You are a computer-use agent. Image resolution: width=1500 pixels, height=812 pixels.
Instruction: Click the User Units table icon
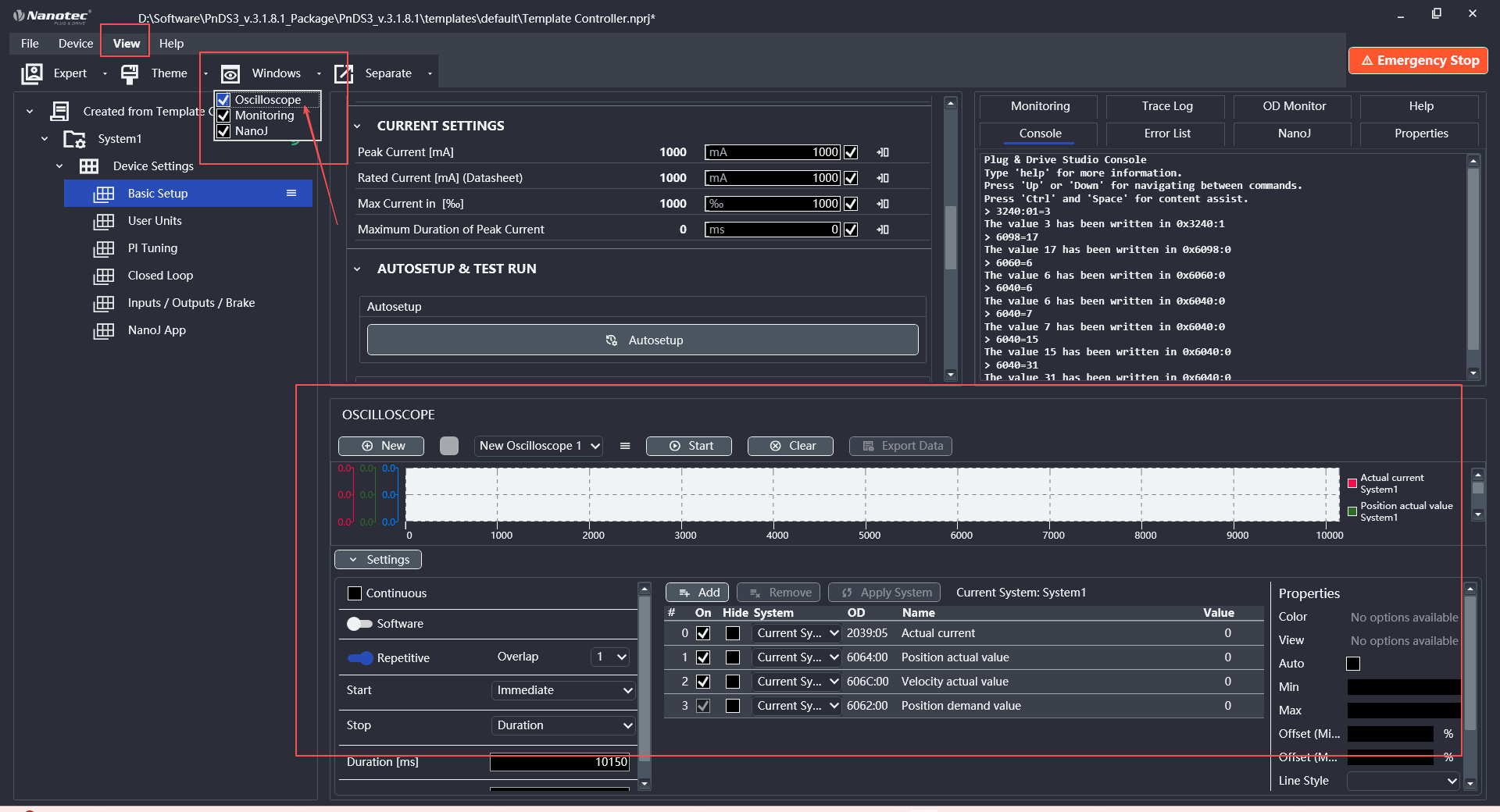click(x=104, y=221)
